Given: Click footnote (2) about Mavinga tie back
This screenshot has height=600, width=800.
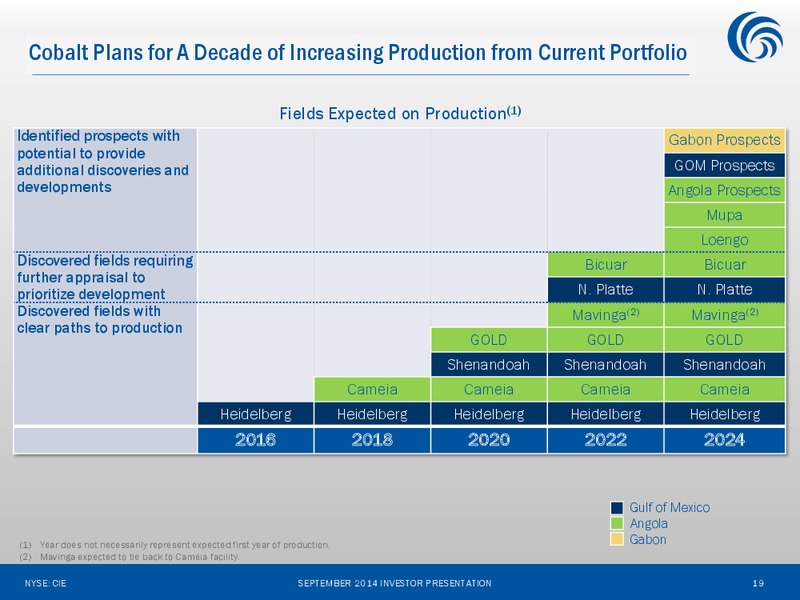Looking at the screenshot, I should pyautogui.click(x=129, y=557).
